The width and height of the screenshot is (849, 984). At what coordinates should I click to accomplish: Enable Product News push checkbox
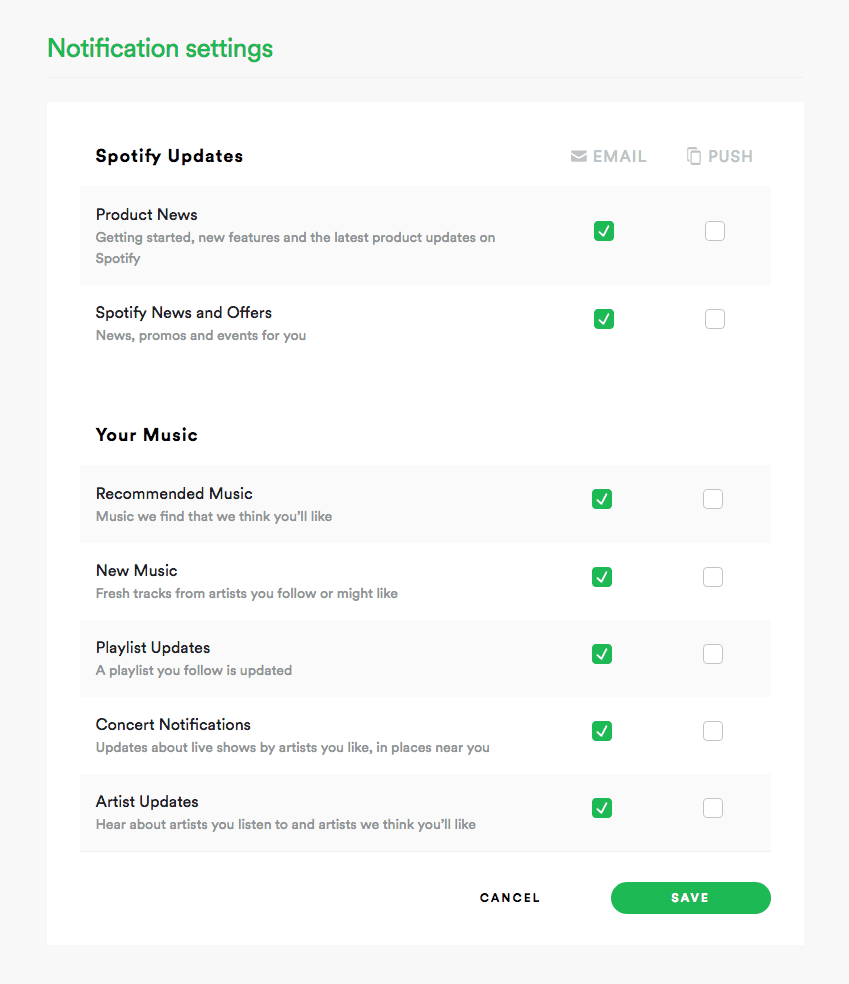coord(715,231)
